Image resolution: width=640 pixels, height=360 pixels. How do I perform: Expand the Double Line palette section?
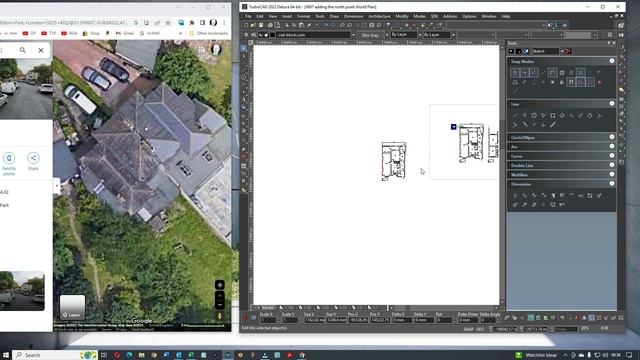click(x=611, y=165)
